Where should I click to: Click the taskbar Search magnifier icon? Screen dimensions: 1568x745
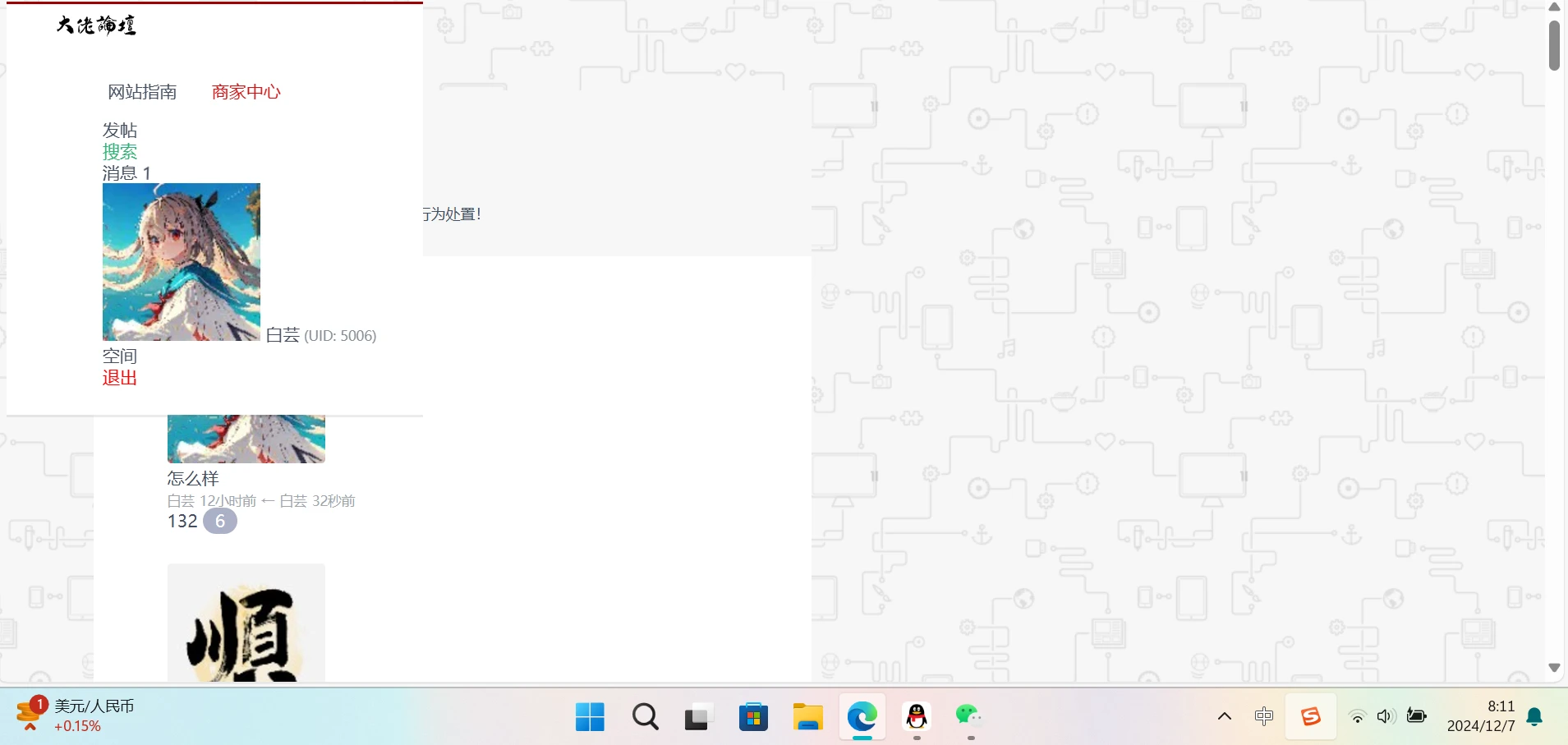(x=645, y=717)
